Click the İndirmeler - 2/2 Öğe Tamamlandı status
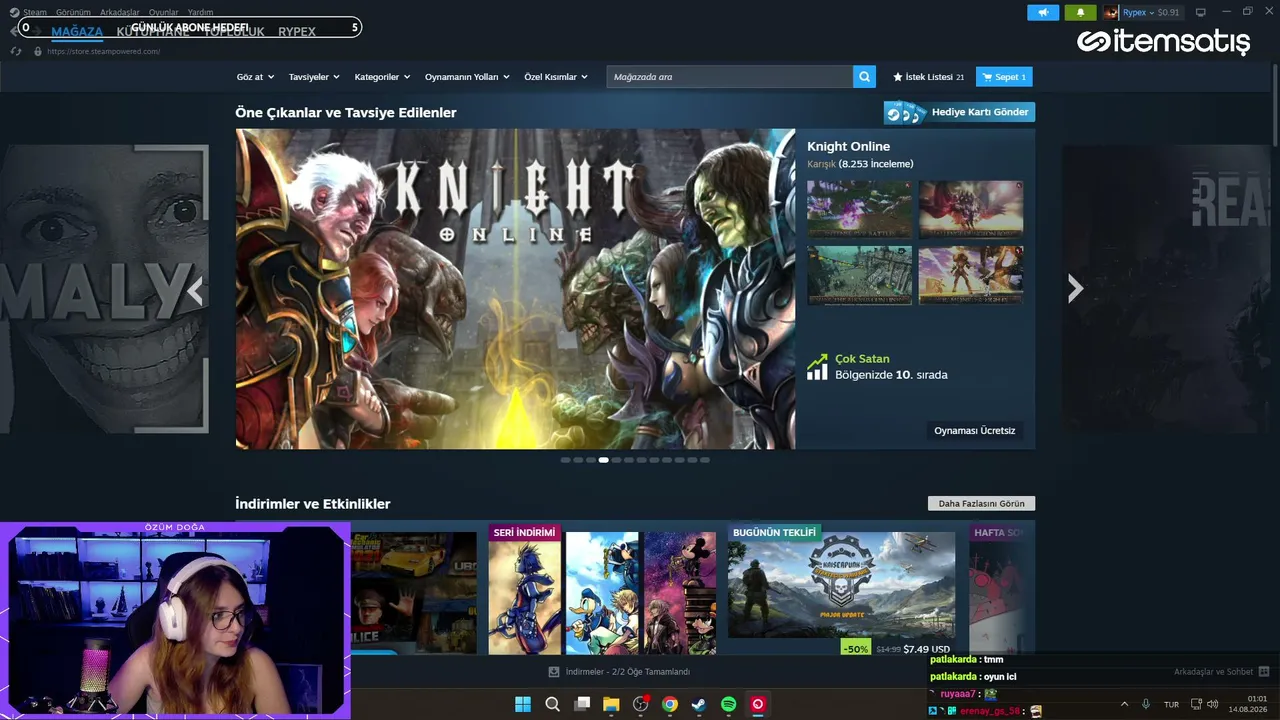The width and height of the screenshot is (1280, 720). tap(628, 672)
